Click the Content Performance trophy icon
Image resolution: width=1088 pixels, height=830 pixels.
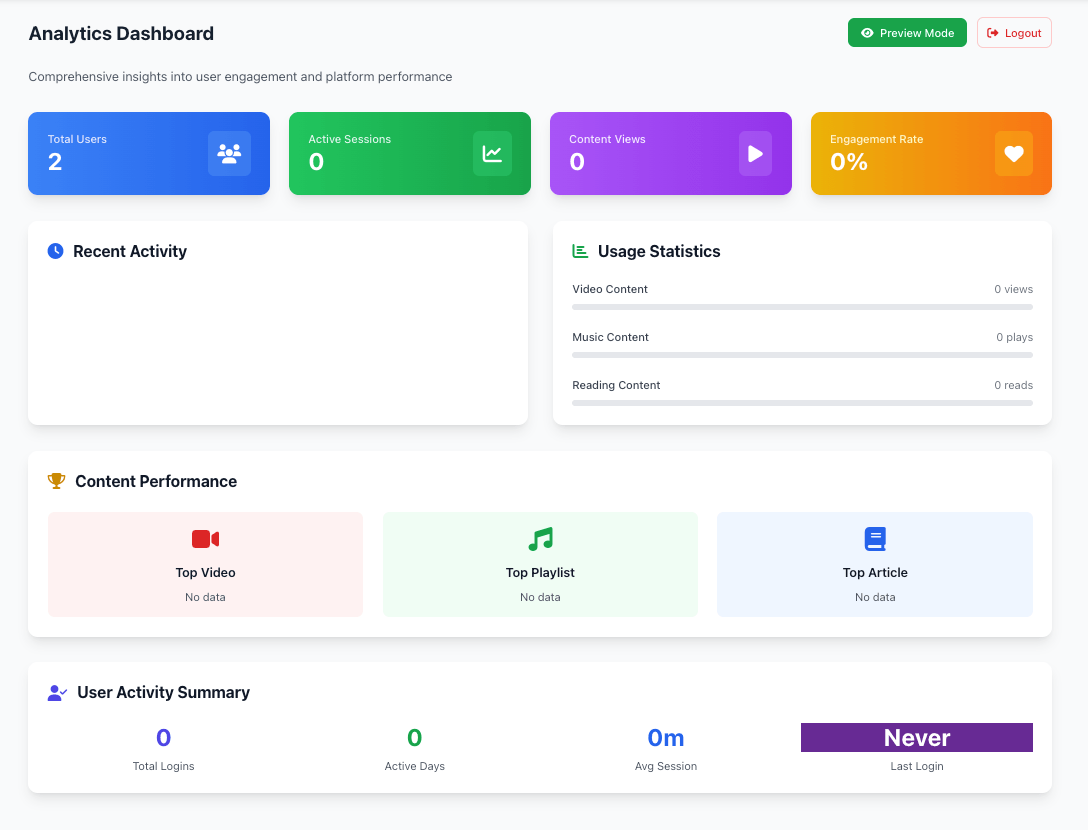[x=56, y=481]
